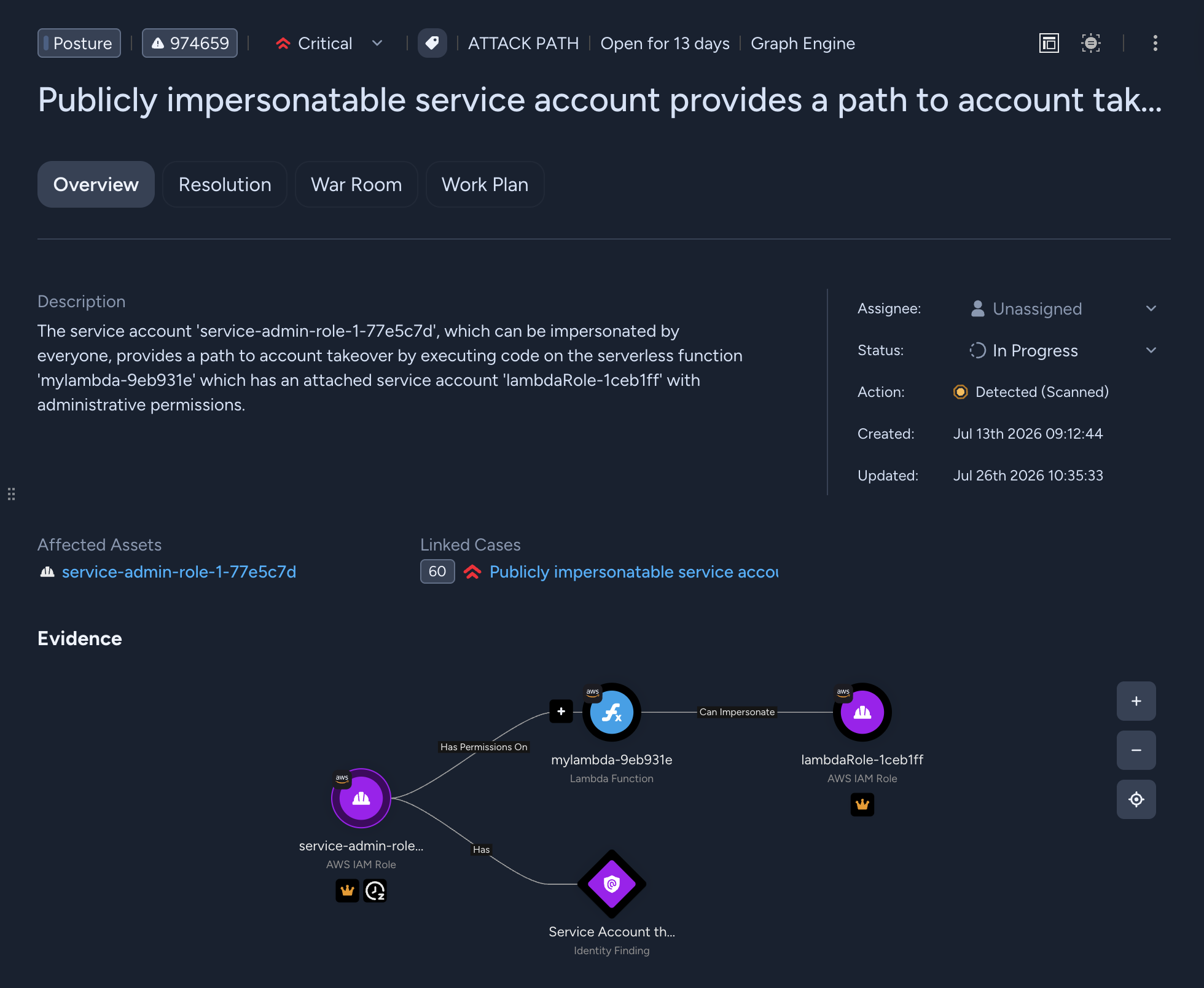Expand the plus button beside mylambda node
The image size is (1204, 988).
click(x=561, y=712)
